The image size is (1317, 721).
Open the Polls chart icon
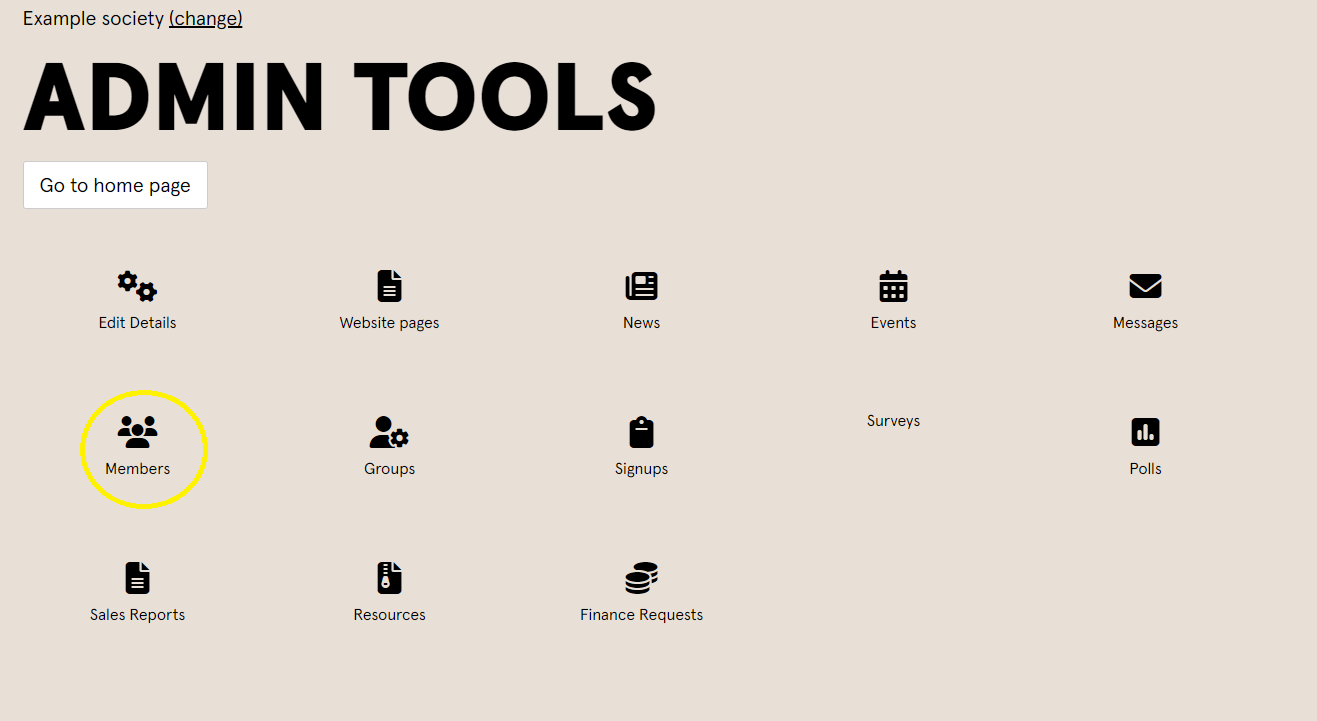pos(1145,432)
